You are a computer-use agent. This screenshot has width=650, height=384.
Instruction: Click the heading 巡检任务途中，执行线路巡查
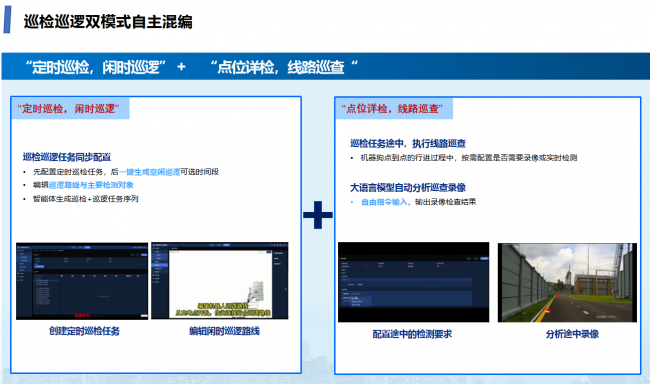408,143
